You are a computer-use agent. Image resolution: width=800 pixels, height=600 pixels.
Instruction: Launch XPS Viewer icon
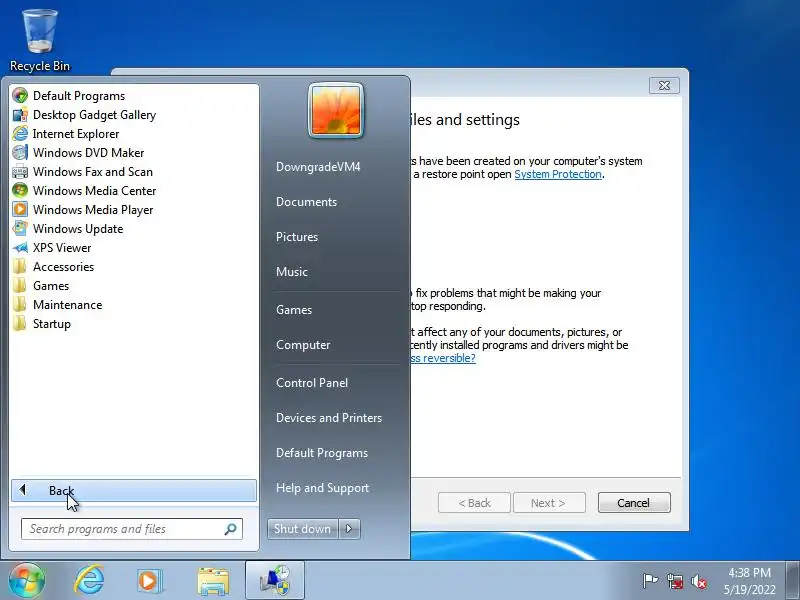(x=20, y=247)
